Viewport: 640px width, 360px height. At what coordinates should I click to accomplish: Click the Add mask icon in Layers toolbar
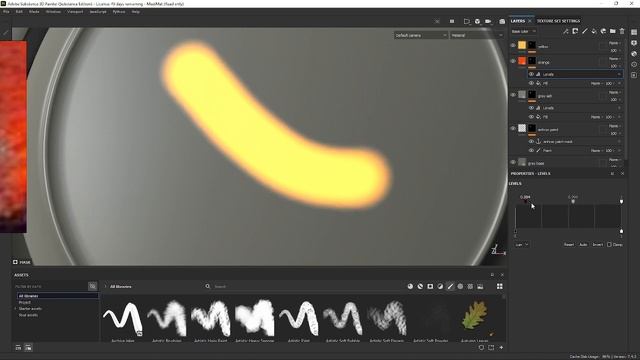click(x=575, y=31)
